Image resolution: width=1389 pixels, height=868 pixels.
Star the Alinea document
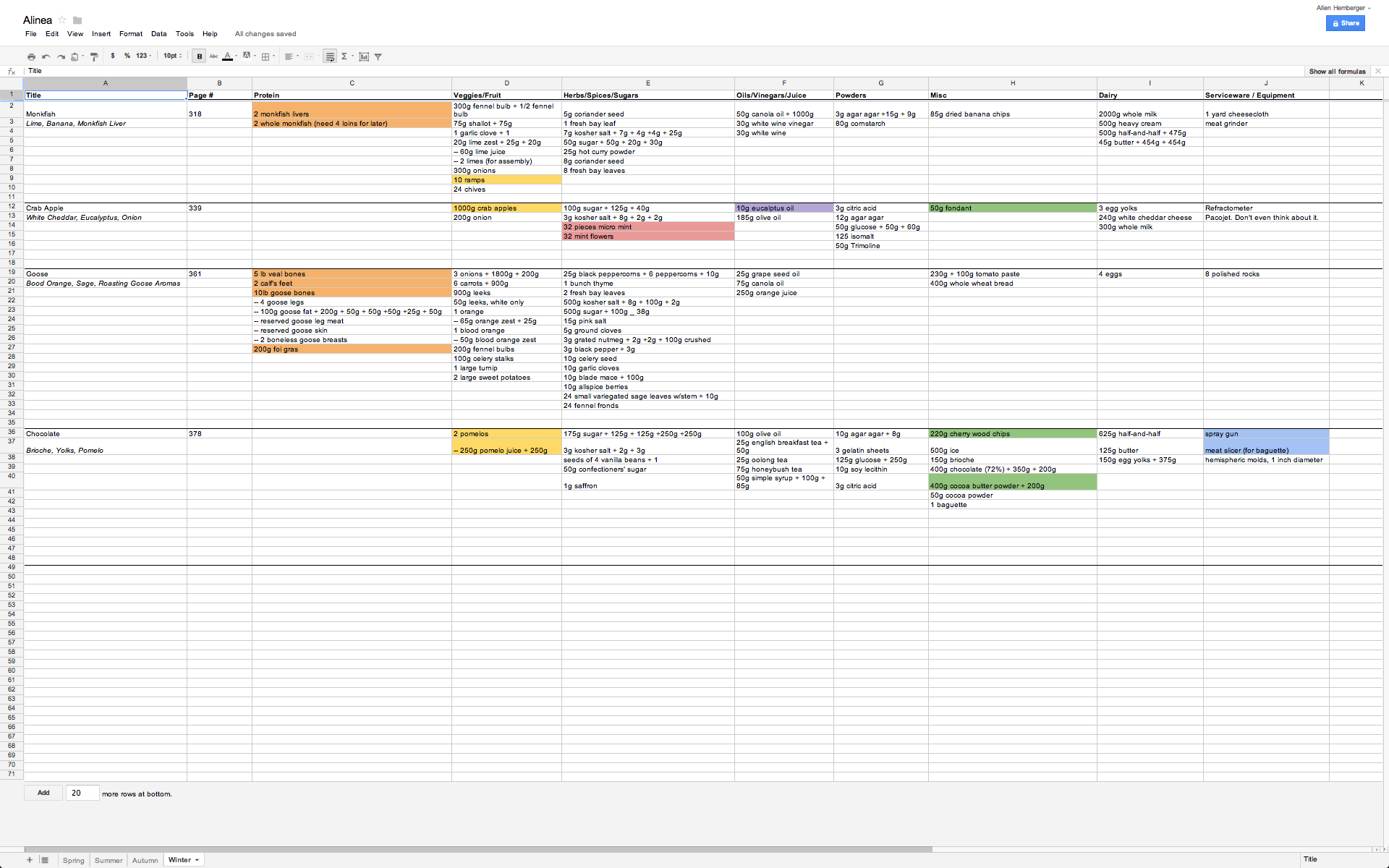tap(62, 20)
